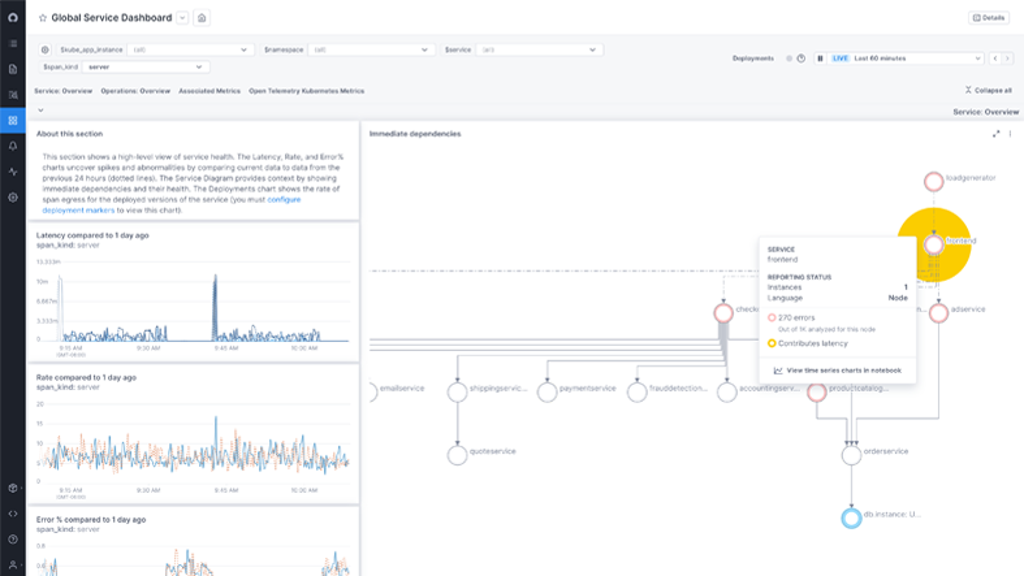Select the paymentservice node
The image size is (1024, 576).
click(x=547, y=392)
